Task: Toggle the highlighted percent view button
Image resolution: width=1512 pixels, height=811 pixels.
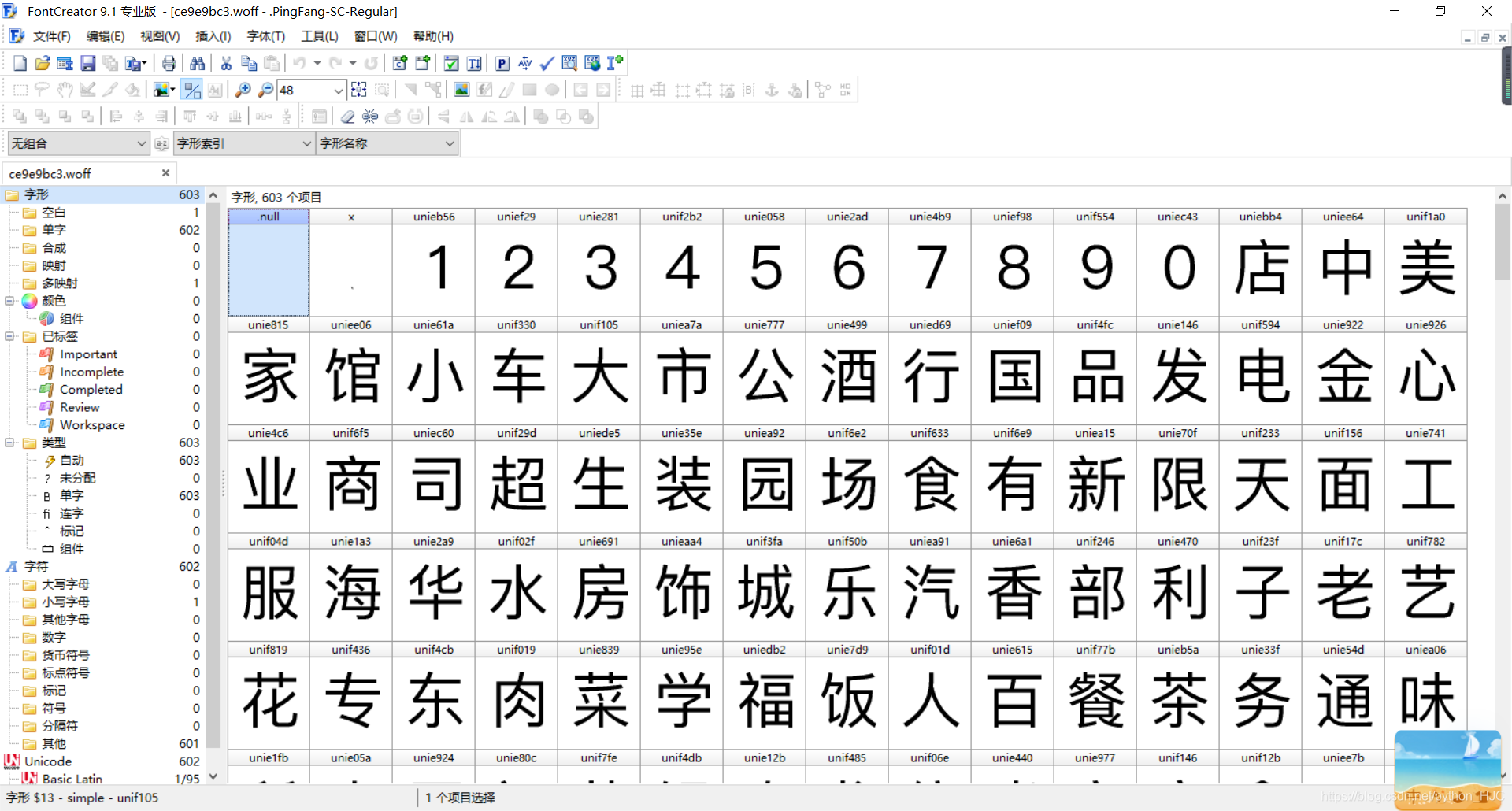Action: pos(192,90)
